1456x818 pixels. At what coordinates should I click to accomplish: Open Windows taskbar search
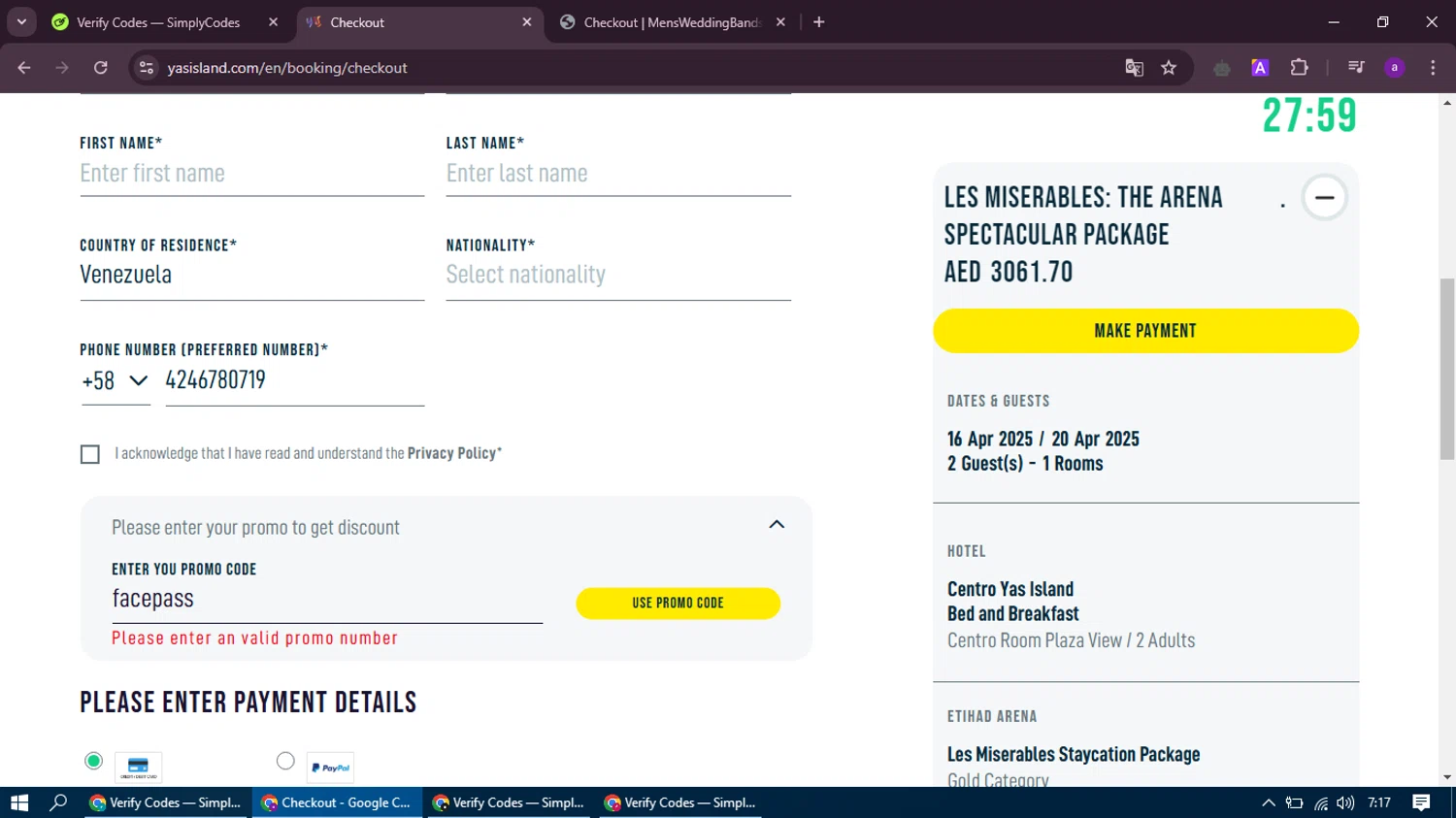tap(58, 802)
